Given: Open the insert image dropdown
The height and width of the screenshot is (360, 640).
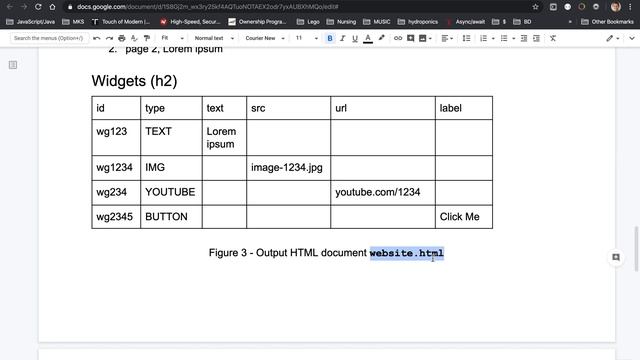Looking at the screenshot, I should [425, 38].
